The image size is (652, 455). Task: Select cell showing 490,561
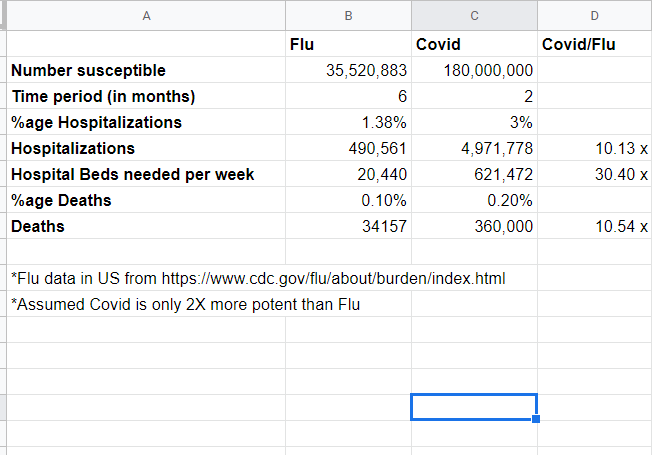tap(348, 148)
